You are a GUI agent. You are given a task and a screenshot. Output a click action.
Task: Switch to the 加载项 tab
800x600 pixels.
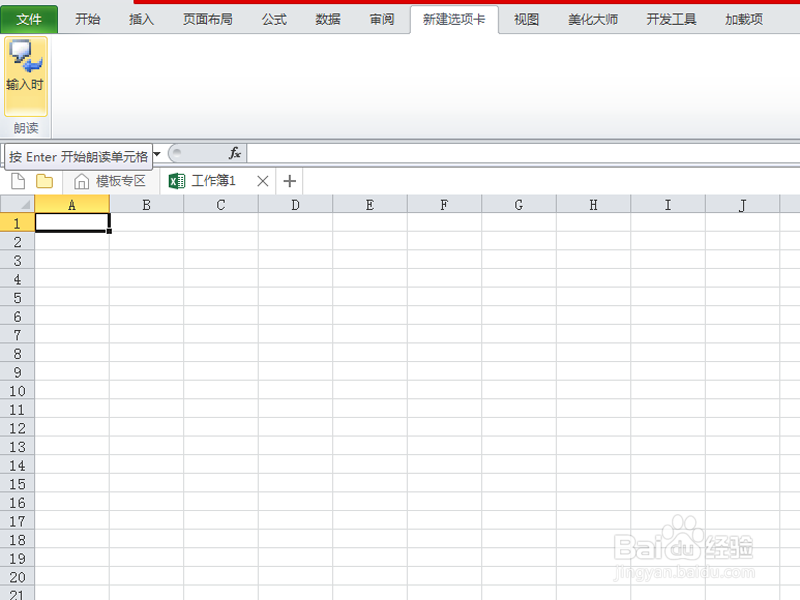click(744, 19)
